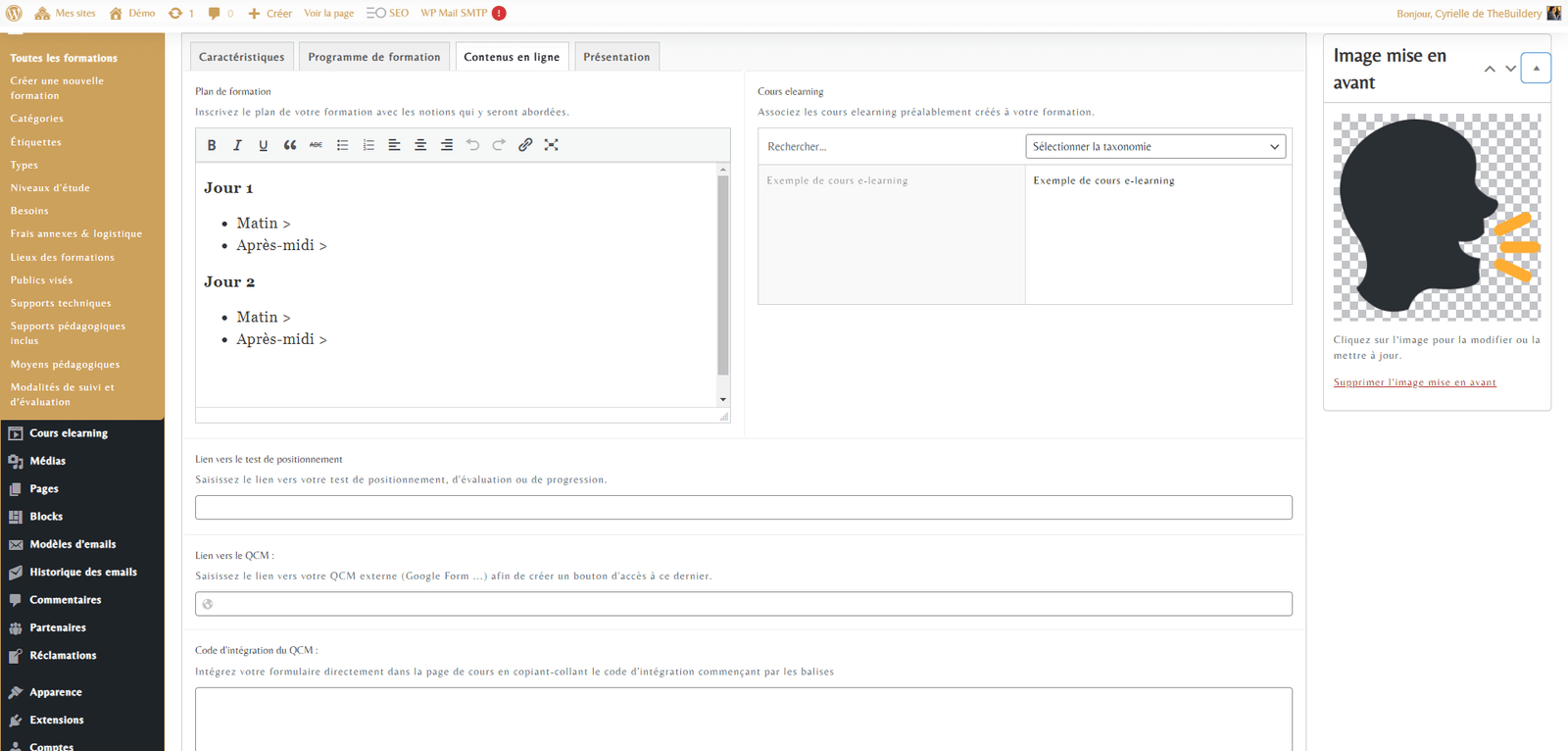Viewport: 1568px width, 751px height.
Task: Apply italic formatting in the editor
Action: point(237,145)
